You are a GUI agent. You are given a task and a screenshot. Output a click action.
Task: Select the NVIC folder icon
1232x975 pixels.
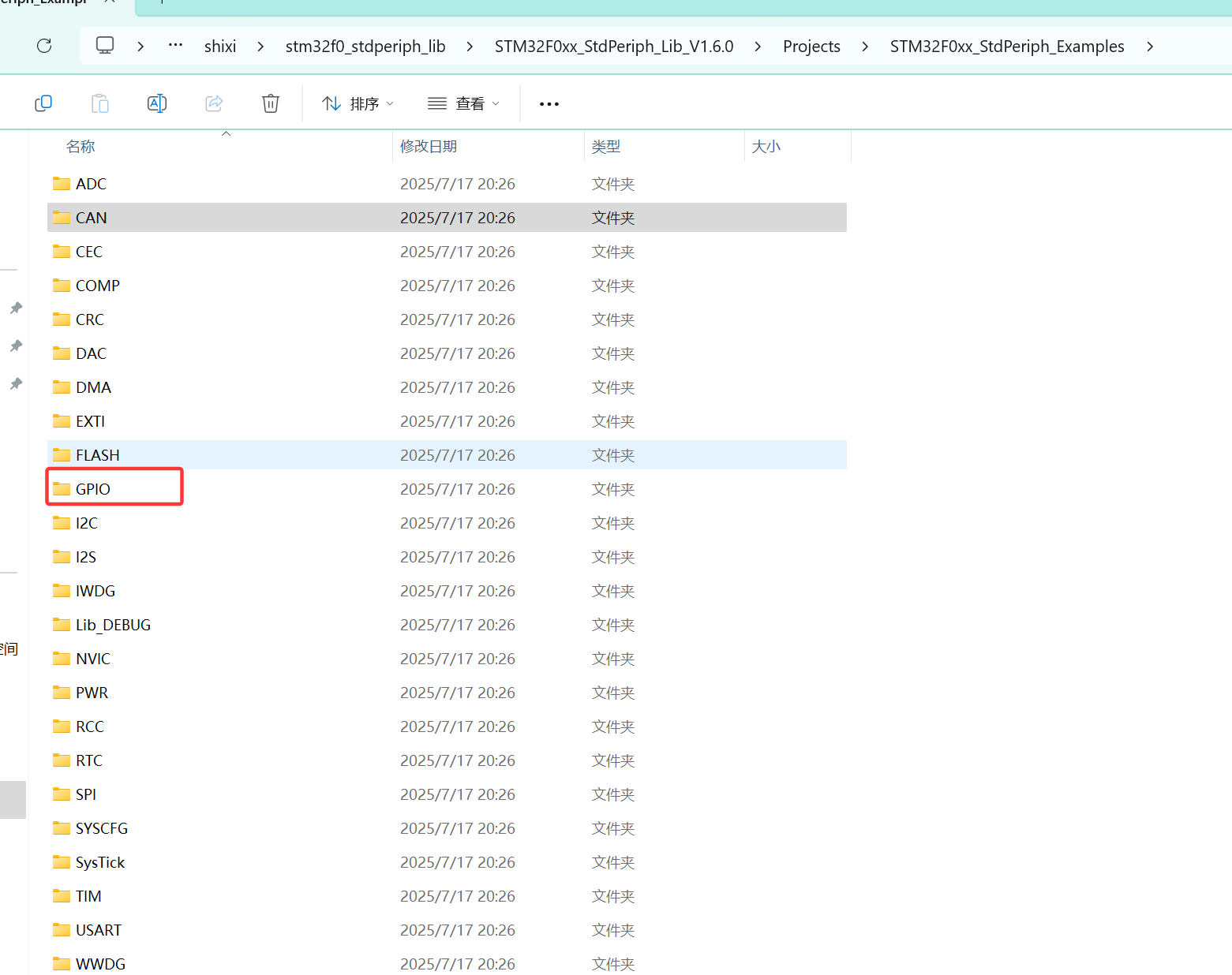62,659
